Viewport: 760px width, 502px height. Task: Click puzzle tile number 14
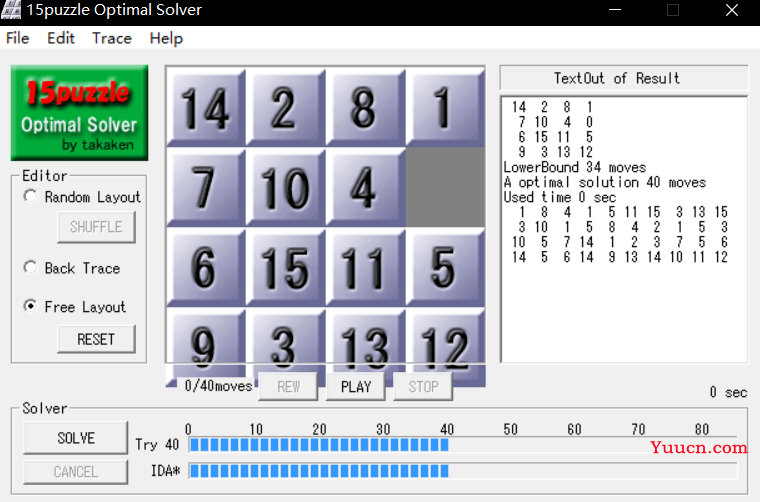tap(205, 106)
